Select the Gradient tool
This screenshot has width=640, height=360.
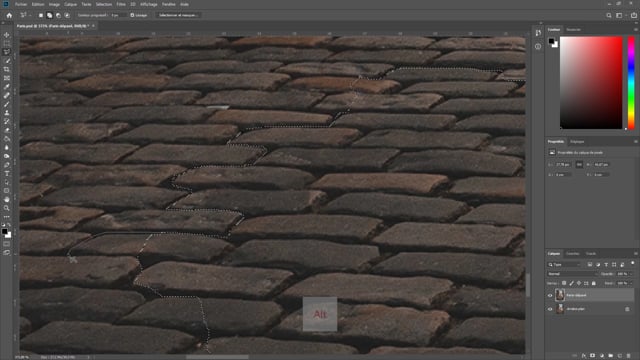coord(7,139)
